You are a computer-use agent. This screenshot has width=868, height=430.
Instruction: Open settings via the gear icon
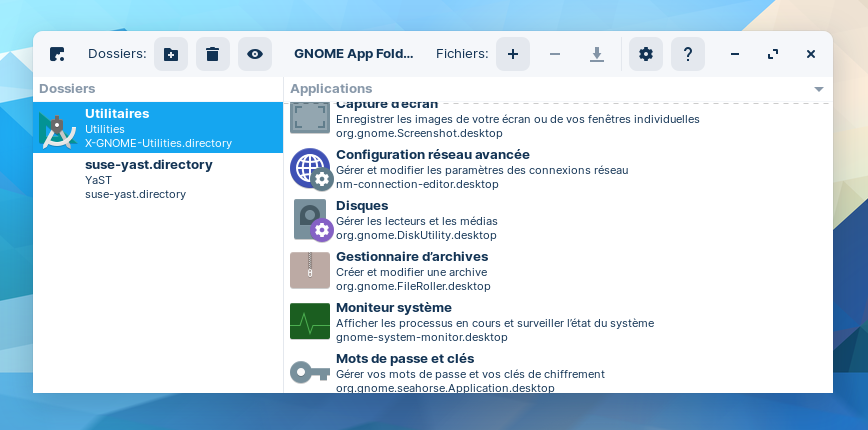pos(646,54)
